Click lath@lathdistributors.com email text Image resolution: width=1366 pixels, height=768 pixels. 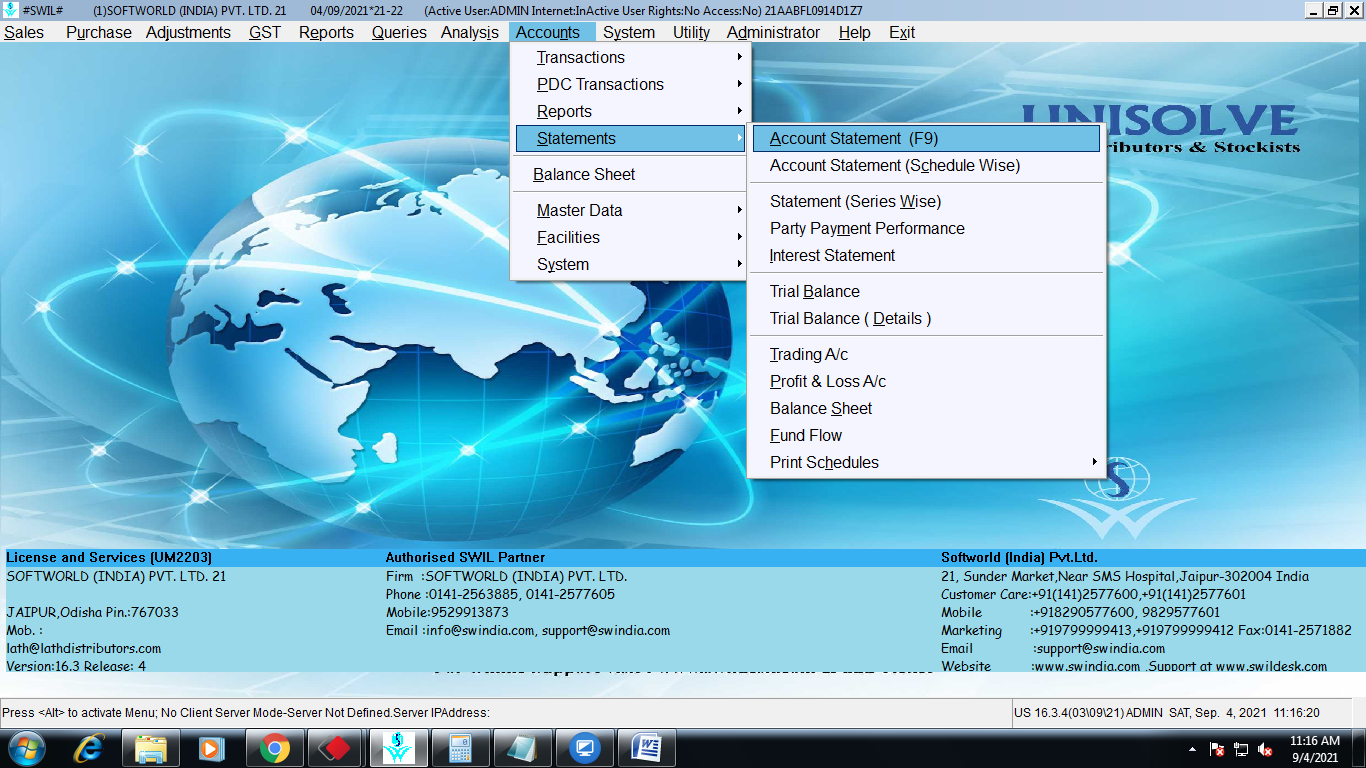point(84,649)
